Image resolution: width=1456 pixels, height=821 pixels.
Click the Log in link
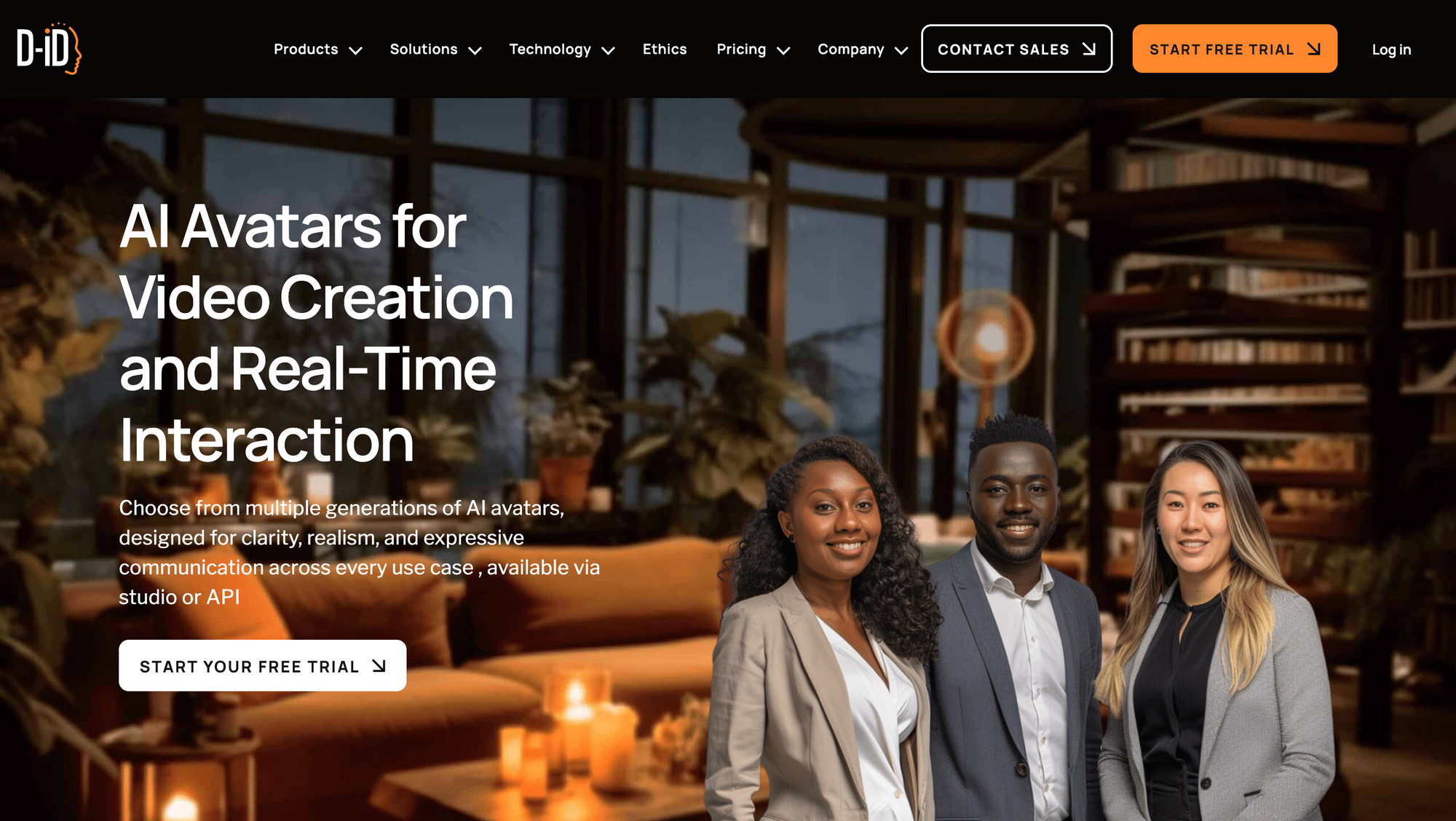[1392, 49]
